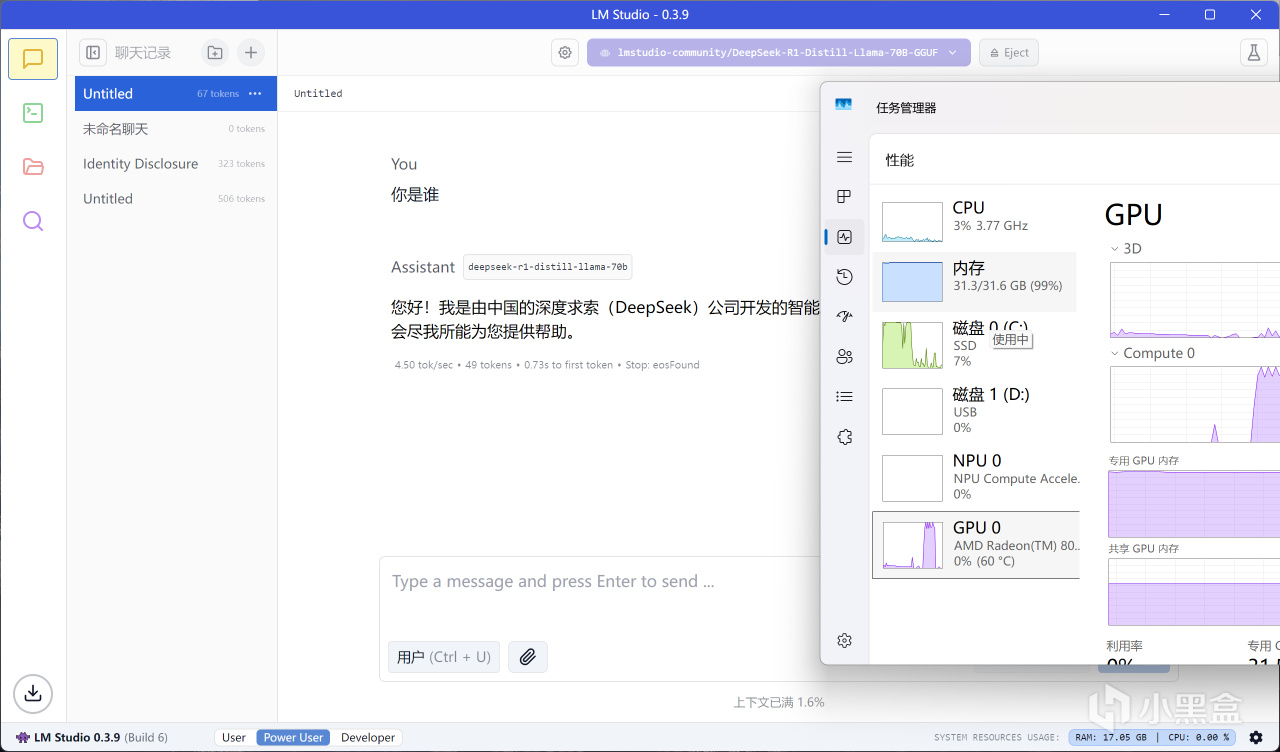Viewport: 1280px width, 752px height.
Task: Open Task Manager hamburger menu
Action: pyautogui.click(x=844, y=157)
